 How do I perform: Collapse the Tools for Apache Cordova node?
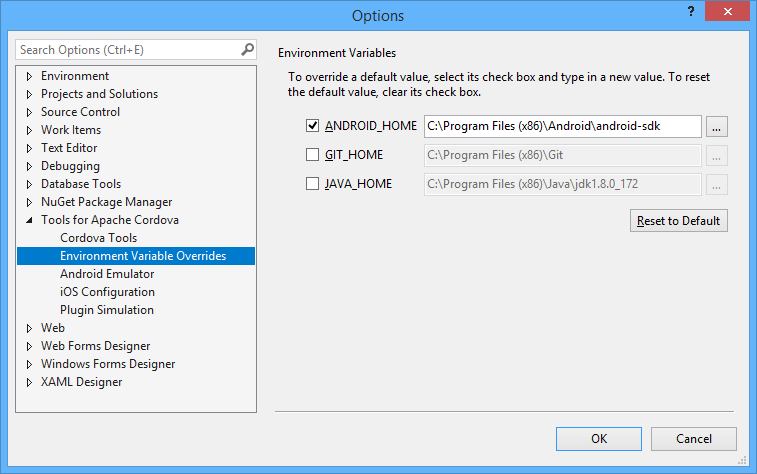(29, 220)
